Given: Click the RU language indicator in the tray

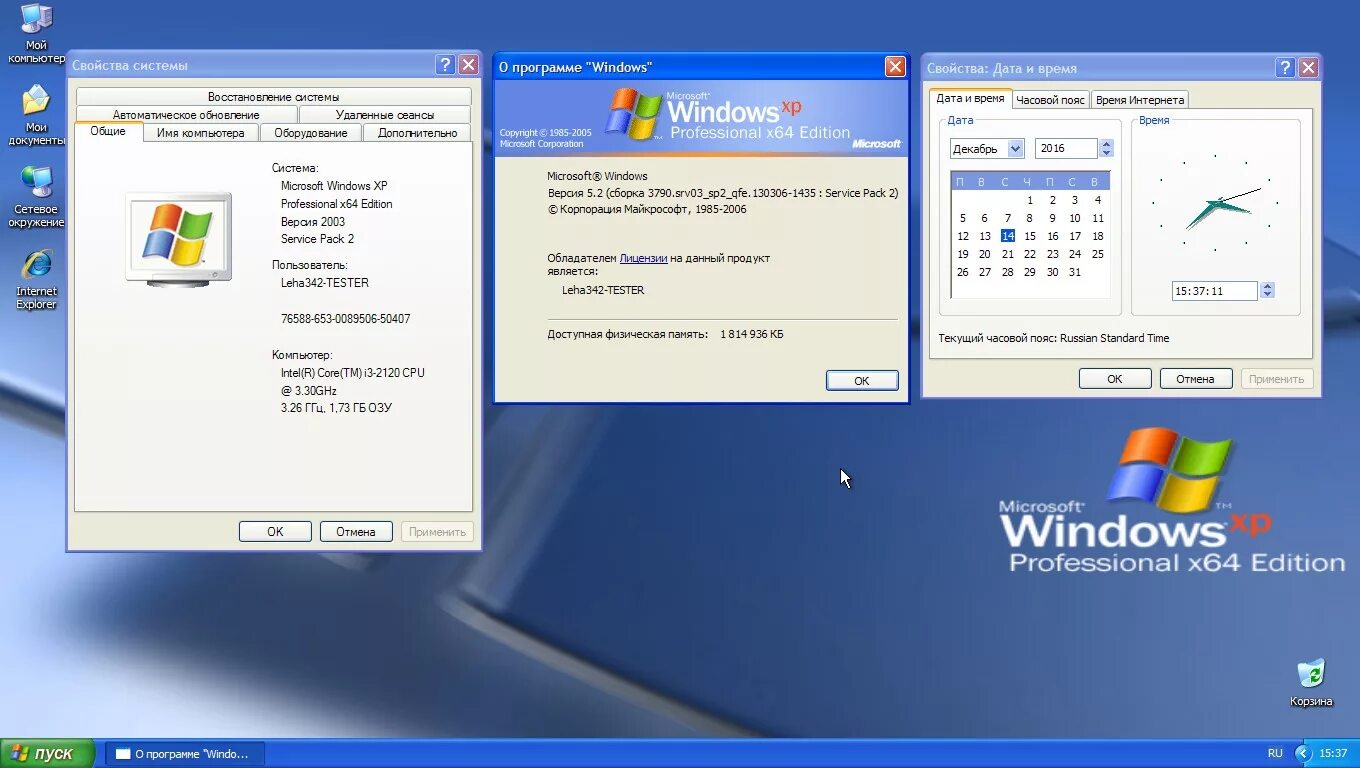Looking at the screenshot, I should tap(1275, 753).
